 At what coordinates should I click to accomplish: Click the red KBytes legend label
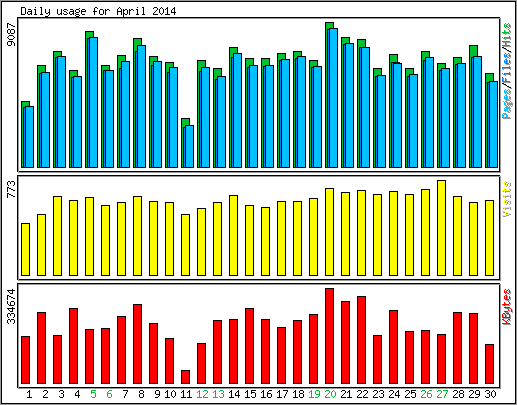[x=507, y=307]
